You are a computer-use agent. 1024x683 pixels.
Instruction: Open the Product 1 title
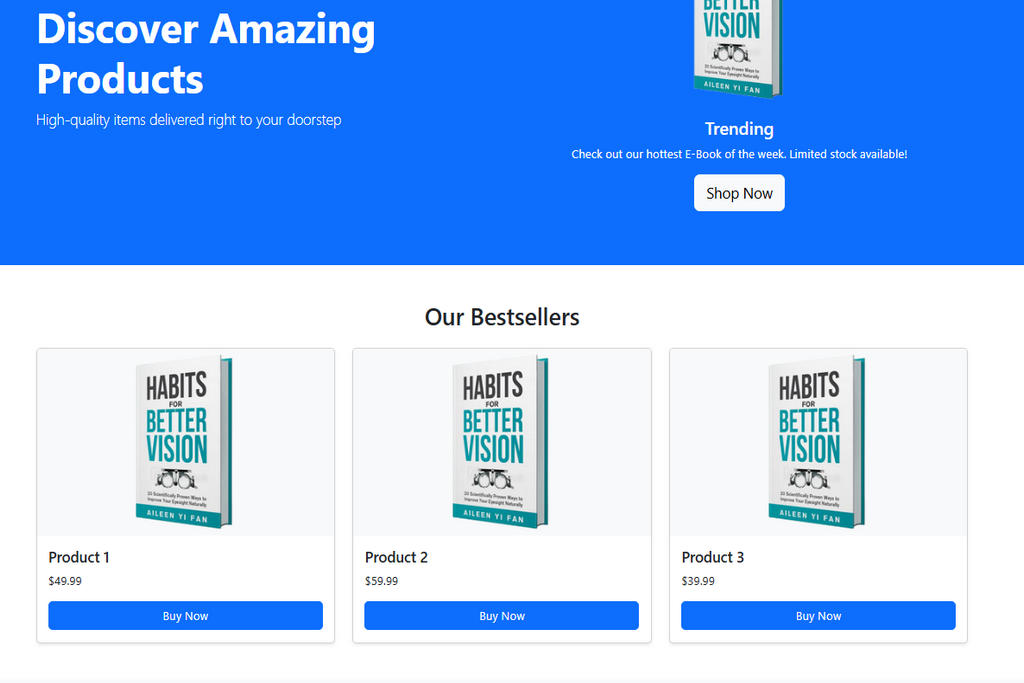[x=79, y=557]
